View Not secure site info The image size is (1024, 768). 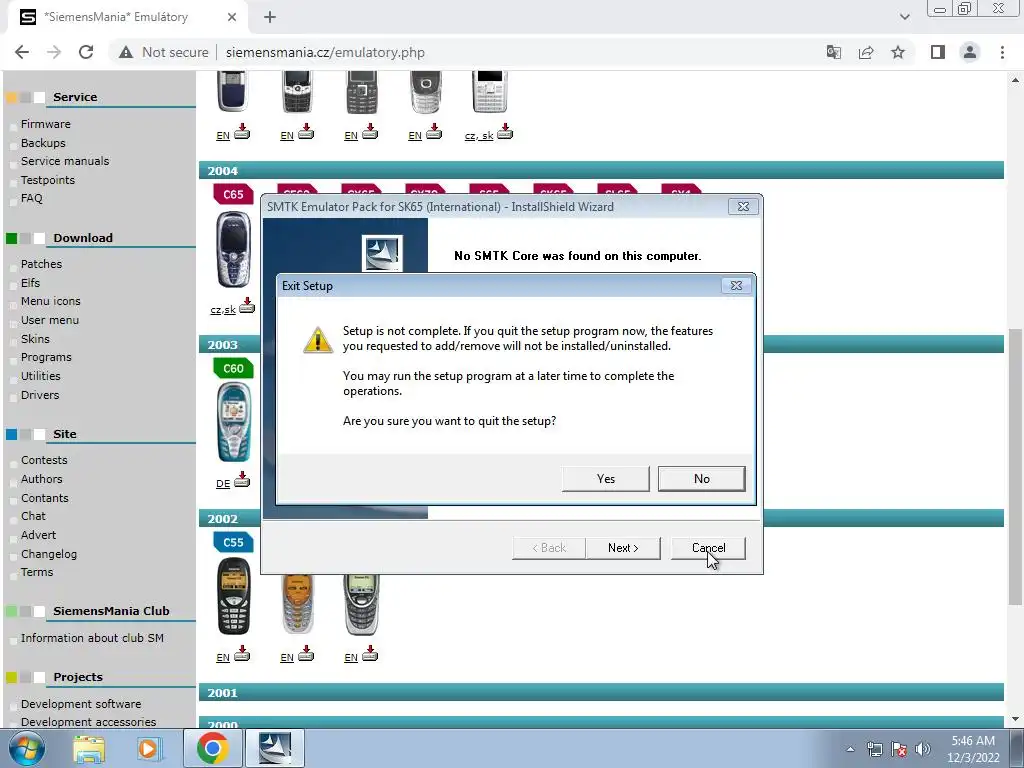pos(164,52)
